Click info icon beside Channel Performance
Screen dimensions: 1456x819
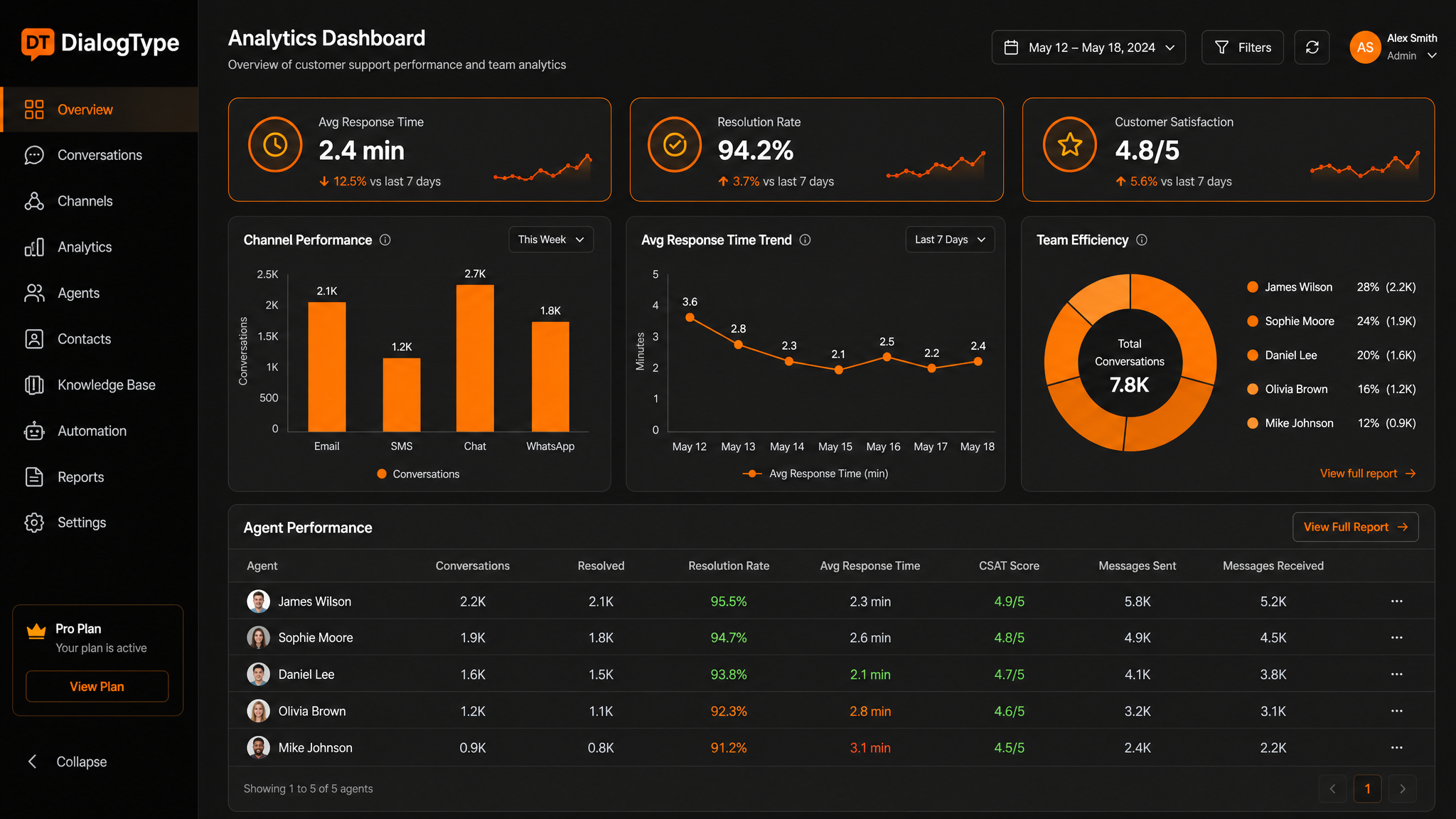pyautogui.click(x=385, y=240)
